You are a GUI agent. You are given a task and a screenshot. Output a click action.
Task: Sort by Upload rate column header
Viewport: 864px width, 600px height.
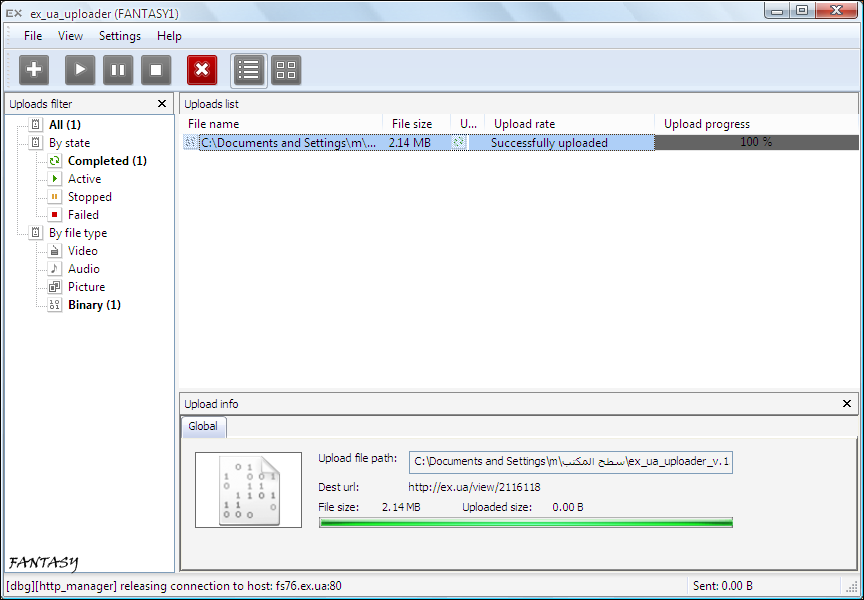570,124
